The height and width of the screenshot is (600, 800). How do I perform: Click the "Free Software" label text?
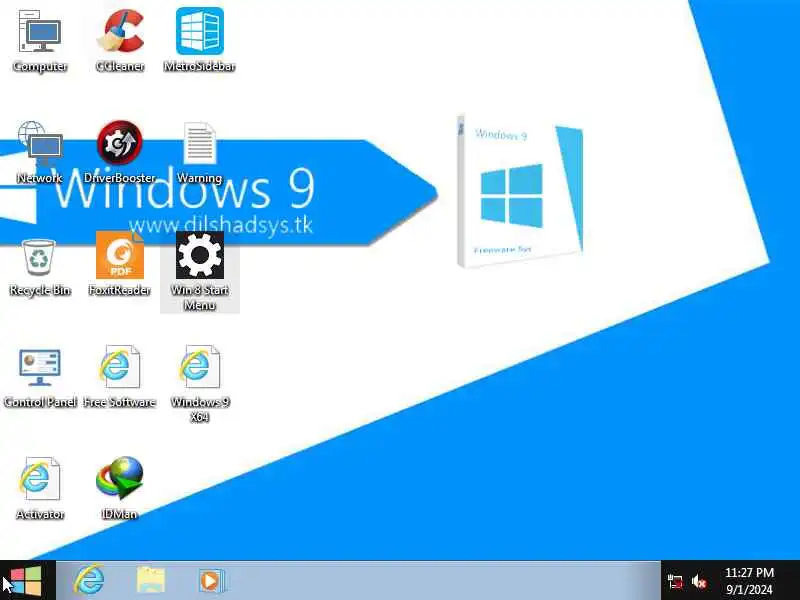click(120, 402)
